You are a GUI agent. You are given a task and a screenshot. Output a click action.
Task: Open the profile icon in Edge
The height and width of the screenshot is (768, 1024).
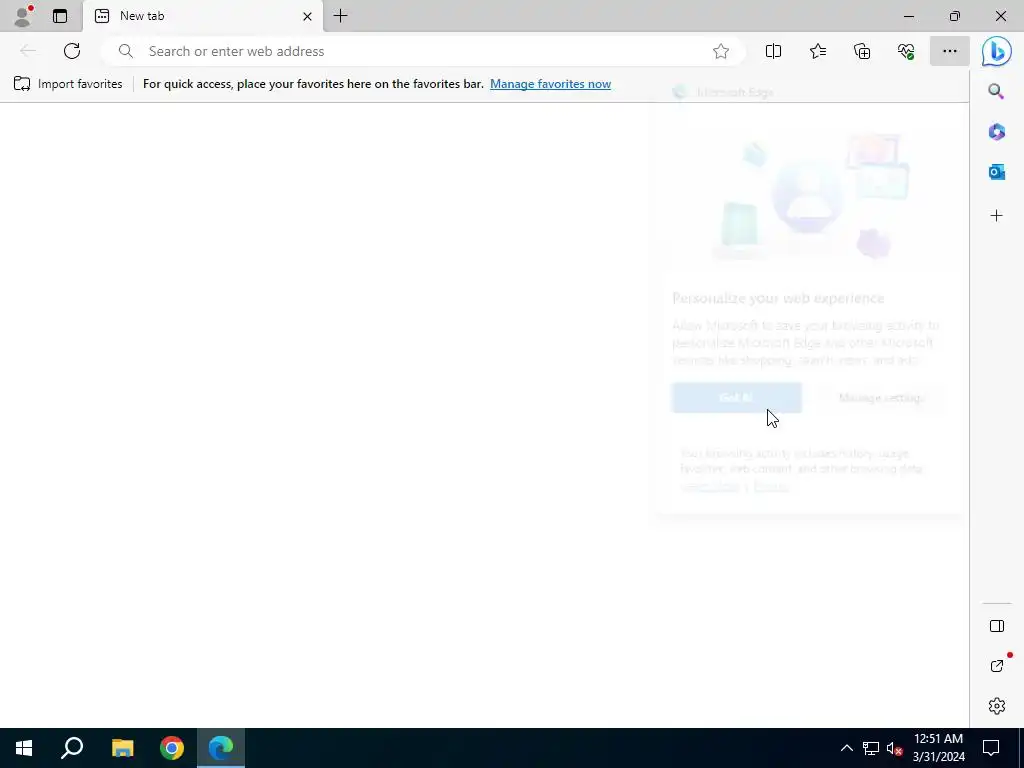point(24,16)
